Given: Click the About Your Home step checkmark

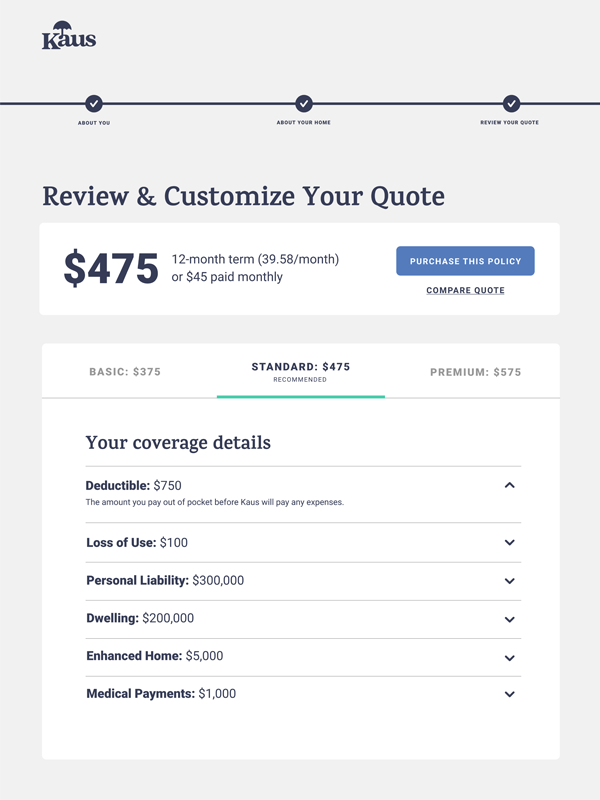Looking at the screenshot, I should click(x=304, y=104).
